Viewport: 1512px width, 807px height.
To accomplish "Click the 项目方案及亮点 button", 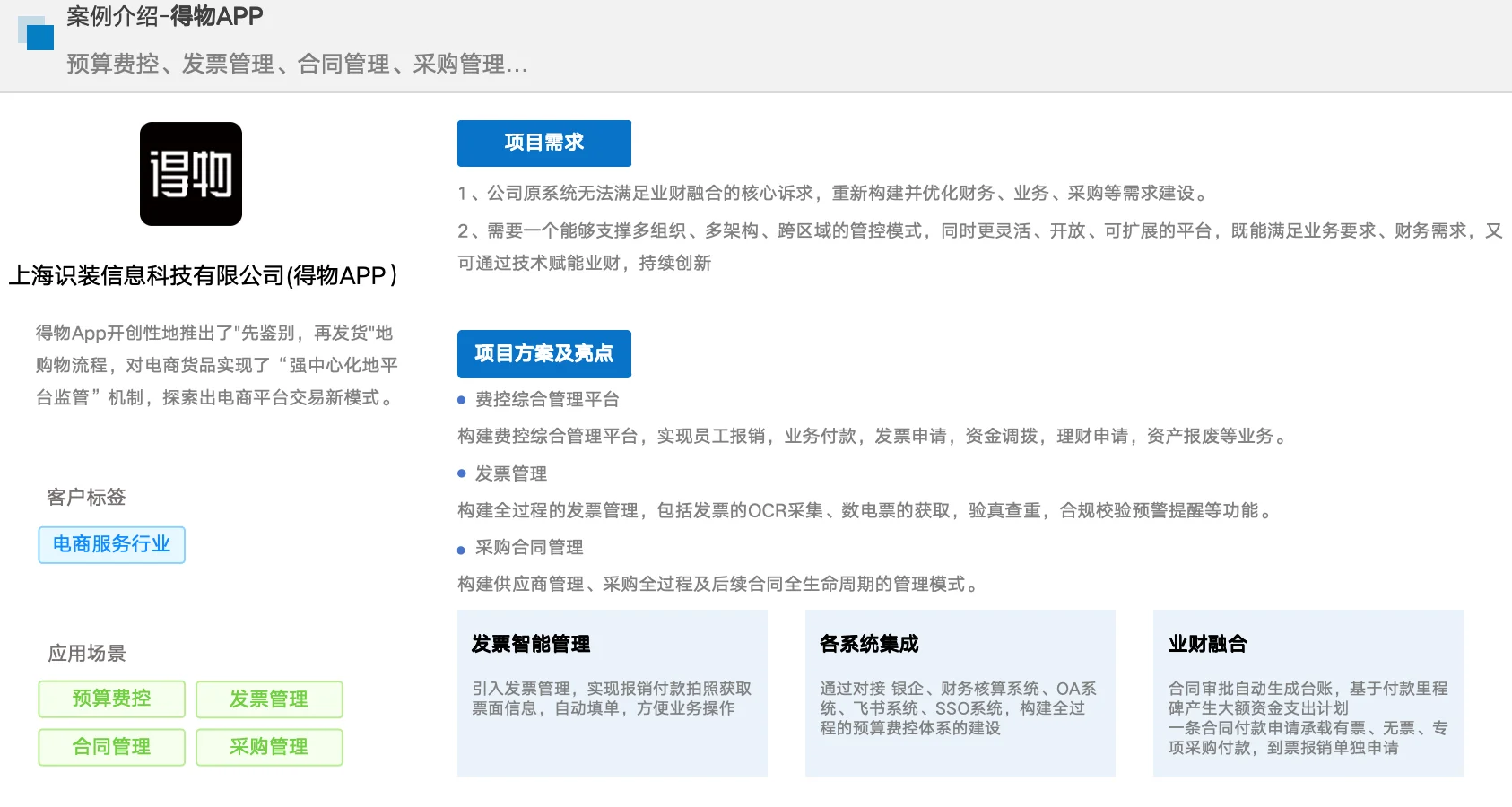I will (544, 354).
